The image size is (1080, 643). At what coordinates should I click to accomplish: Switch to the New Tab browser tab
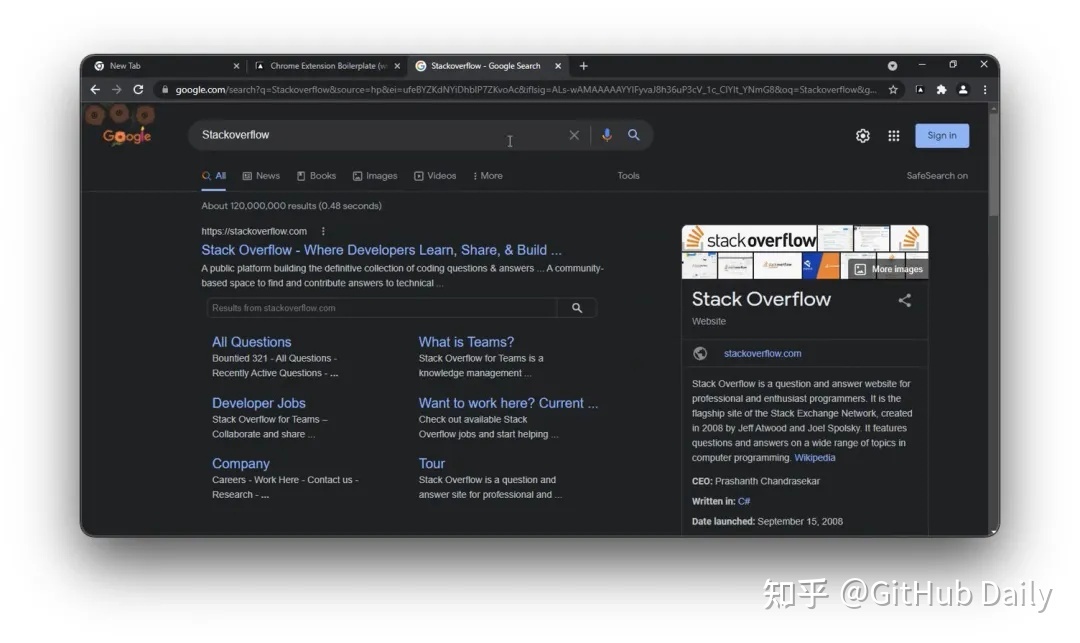coord(165,66)
